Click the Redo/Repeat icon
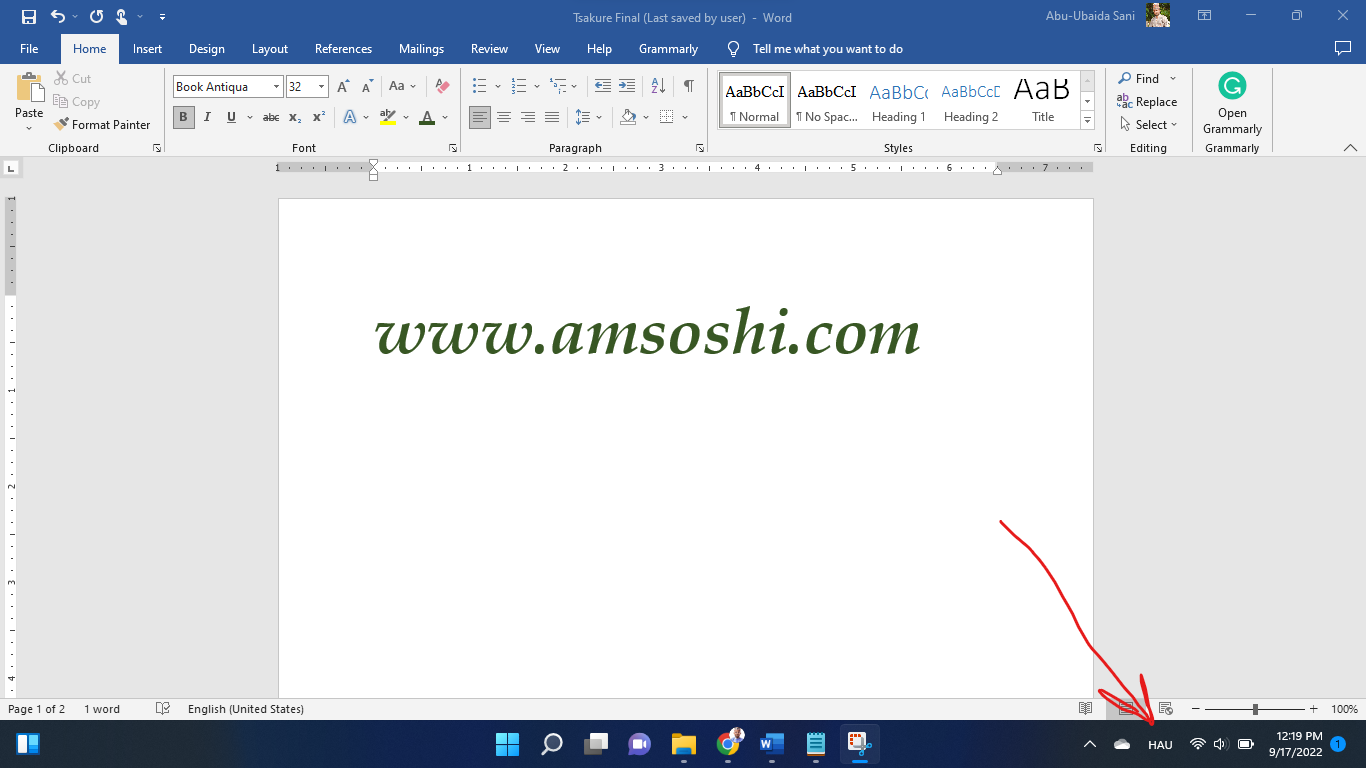Image resolution: width=1366 pixels, height=768 pixels. click(x=96, y=17)
